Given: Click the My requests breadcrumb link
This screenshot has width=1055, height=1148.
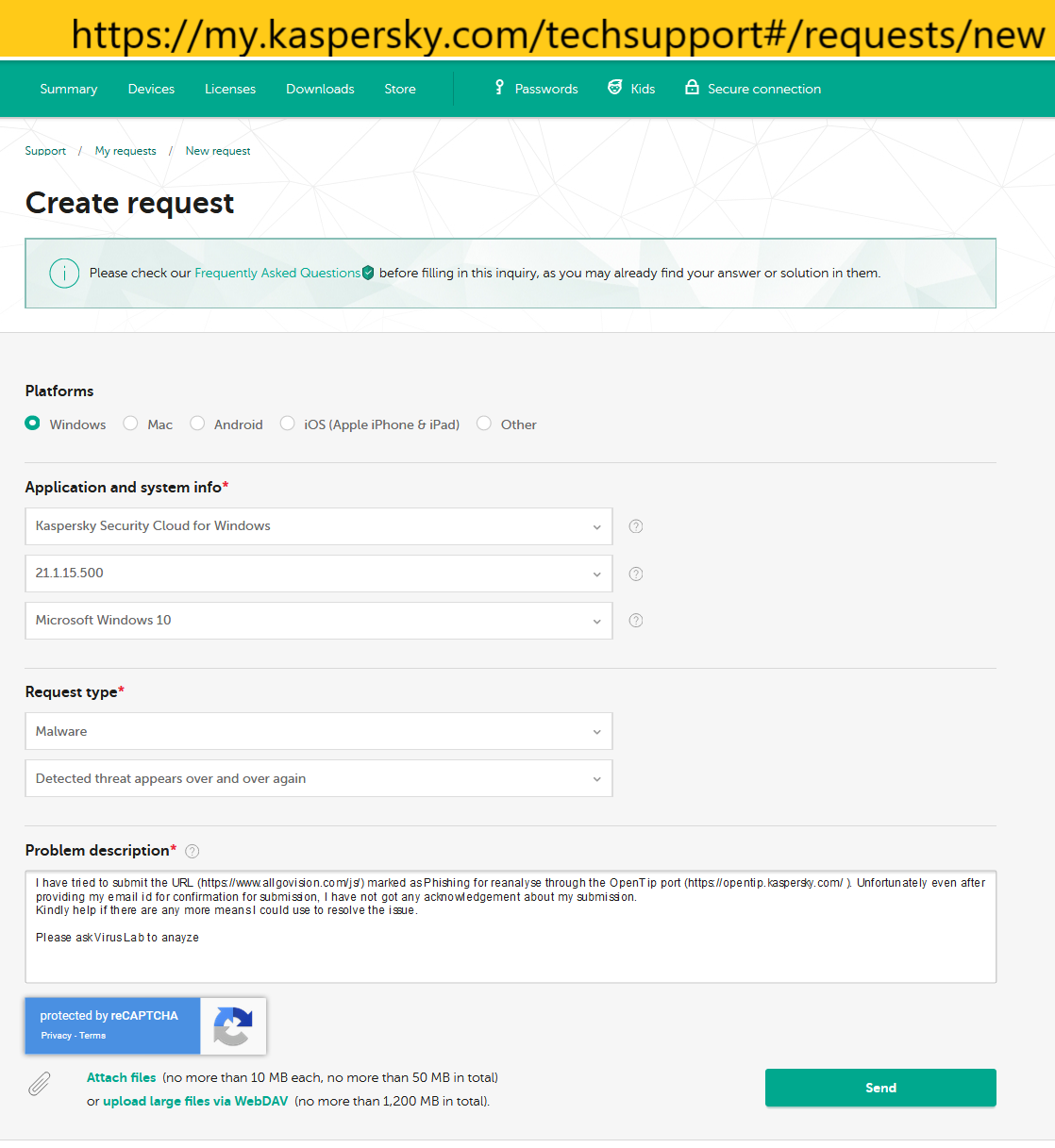Looking at the screenshot, I should [126, 151].
